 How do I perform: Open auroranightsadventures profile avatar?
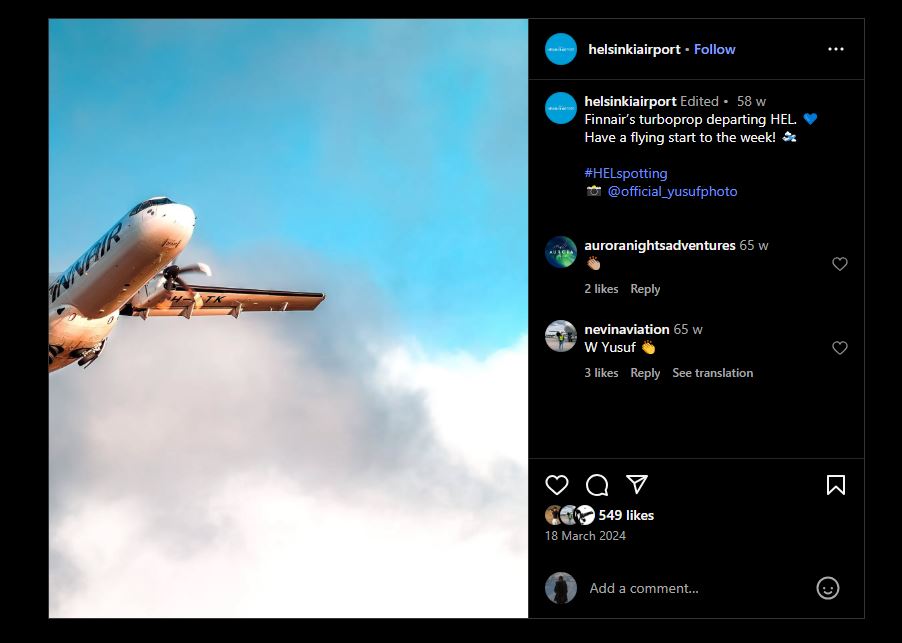[561, 252]
